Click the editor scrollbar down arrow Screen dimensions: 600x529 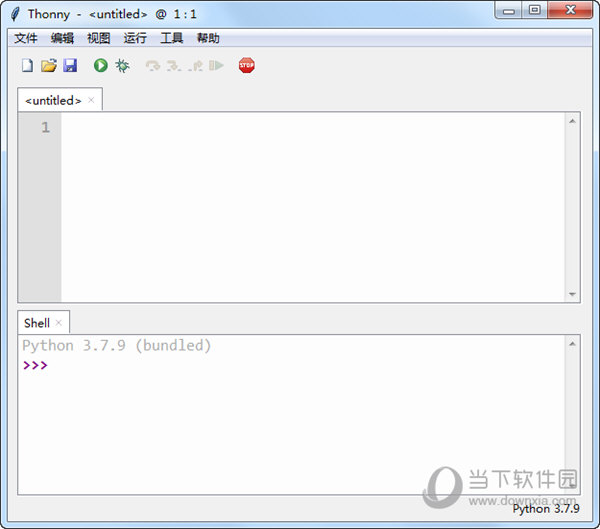572,294
